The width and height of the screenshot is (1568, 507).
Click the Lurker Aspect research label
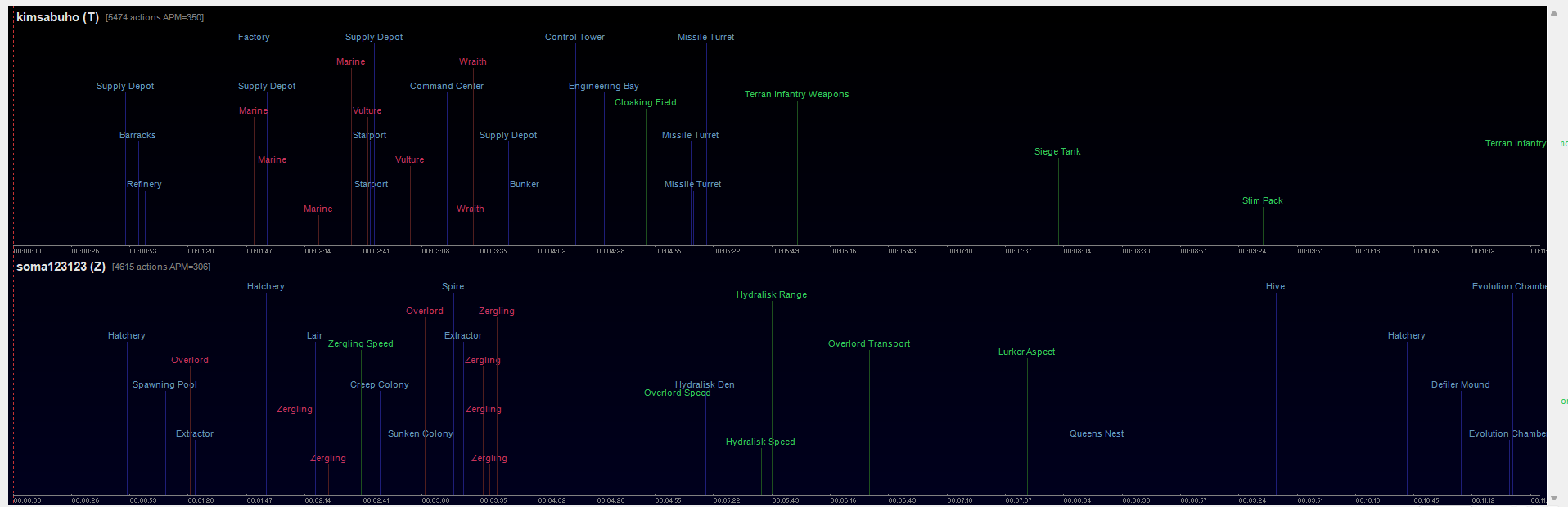pyautogui.click(x=1027, y=352)
